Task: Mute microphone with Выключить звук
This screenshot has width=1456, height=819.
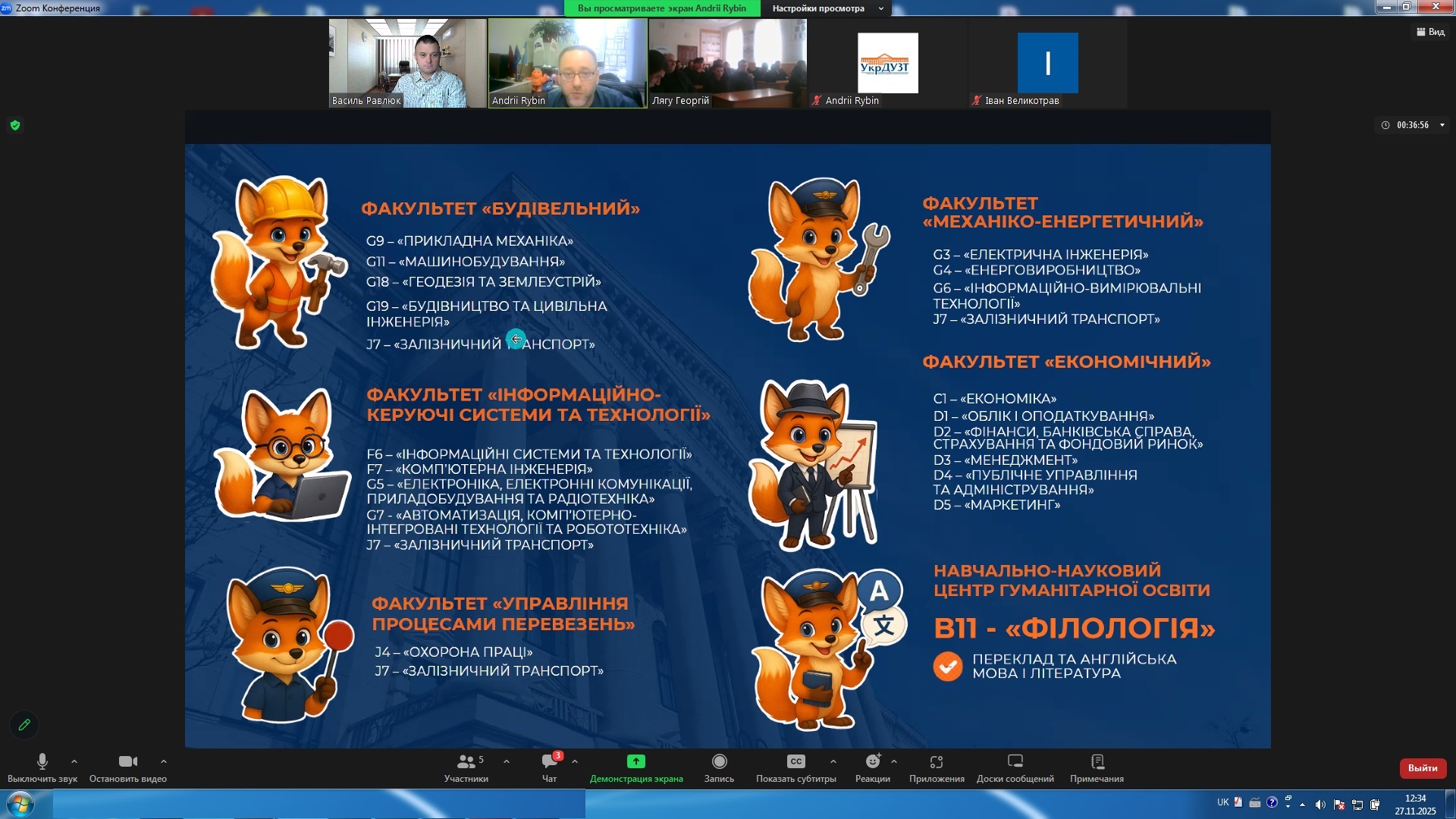Action: (42, 767)
